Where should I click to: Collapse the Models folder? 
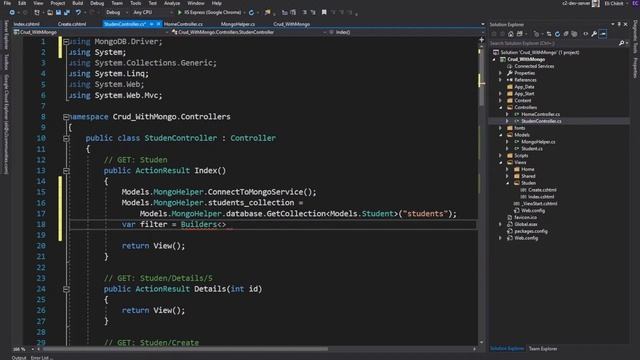click(501, 135)
